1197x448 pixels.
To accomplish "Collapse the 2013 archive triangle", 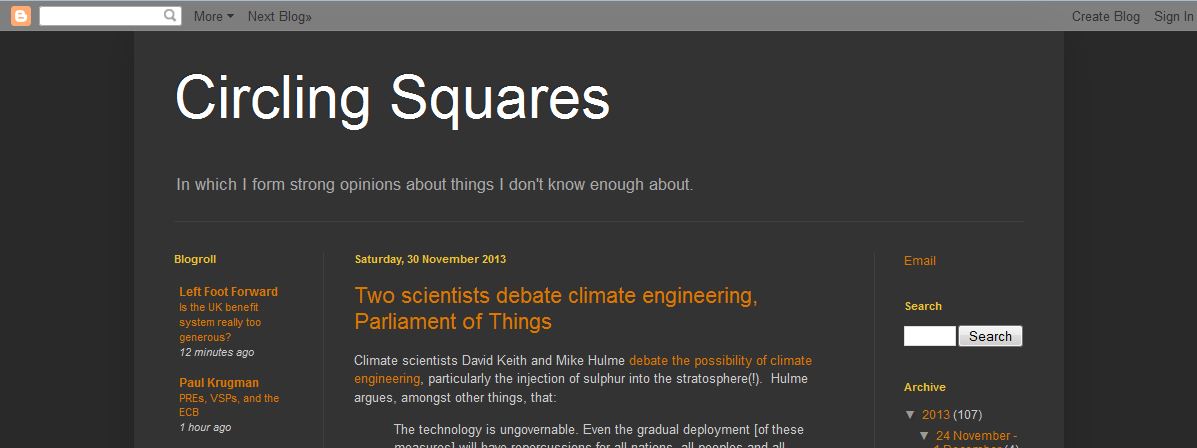I will pos(910,415).
